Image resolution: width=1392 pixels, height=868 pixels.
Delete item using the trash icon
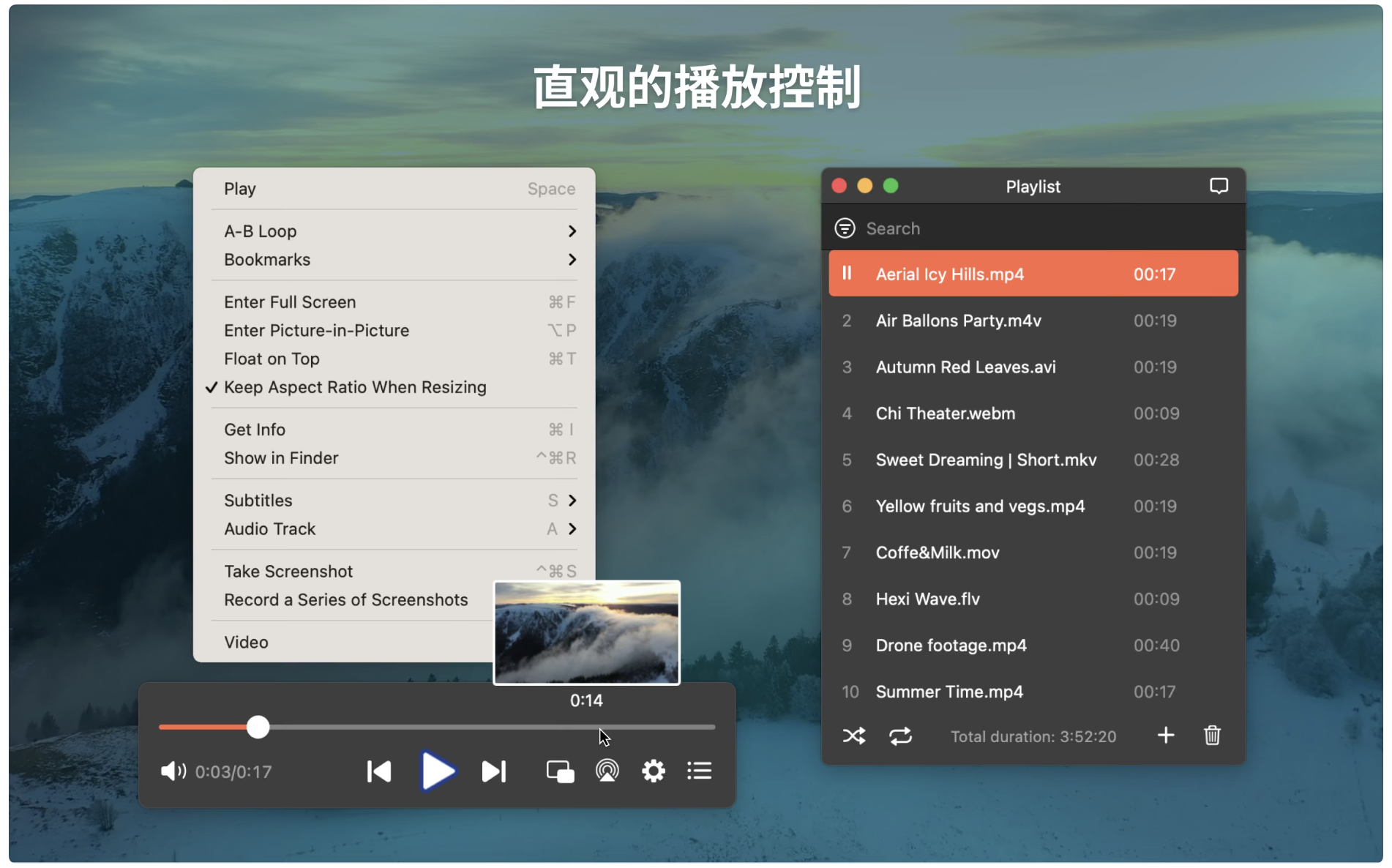coord(1212,736)
